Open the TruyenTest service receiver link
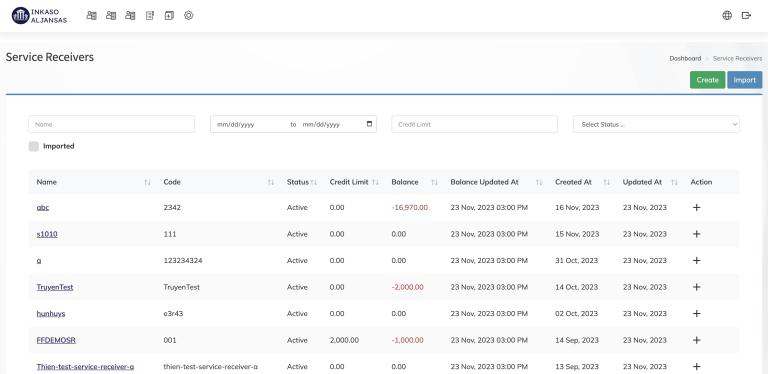The height and width of the screenshot is (374, 768). [55, 287]
